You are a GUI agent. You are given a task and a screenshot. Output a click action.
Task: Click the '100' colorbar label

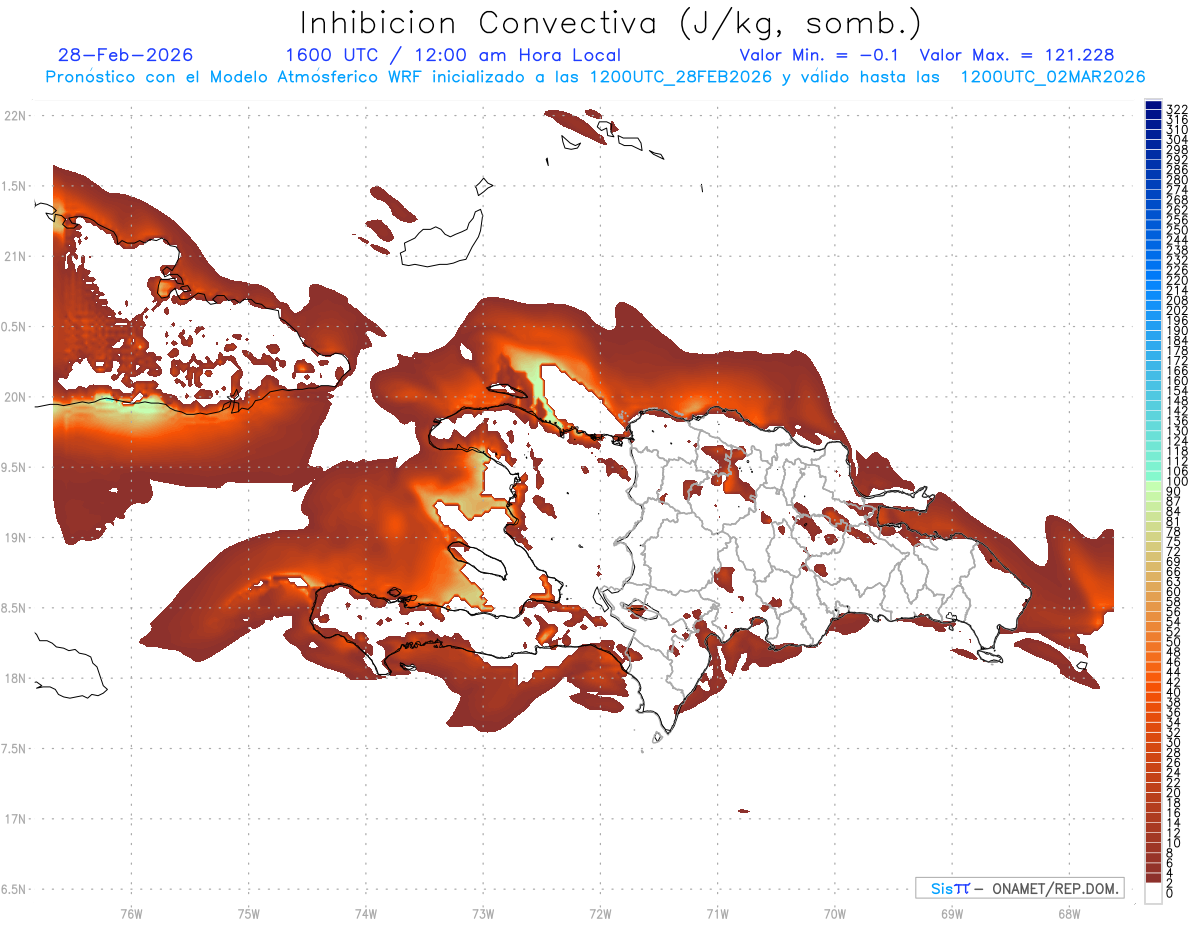(1177, 482)
